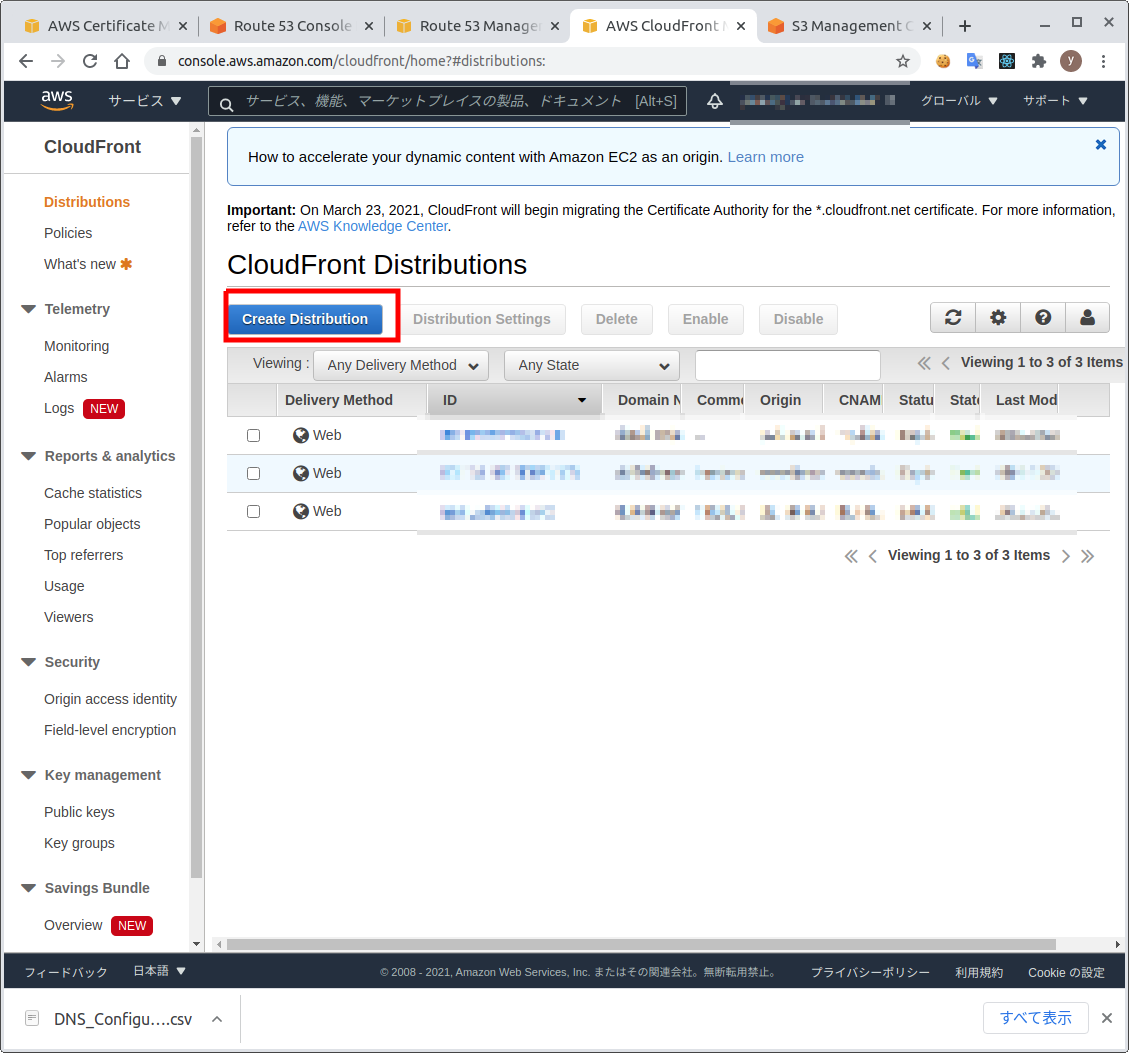
Task: Go to first page at bottom pagination
Action: pyautogui.click(x=851, y=556)
